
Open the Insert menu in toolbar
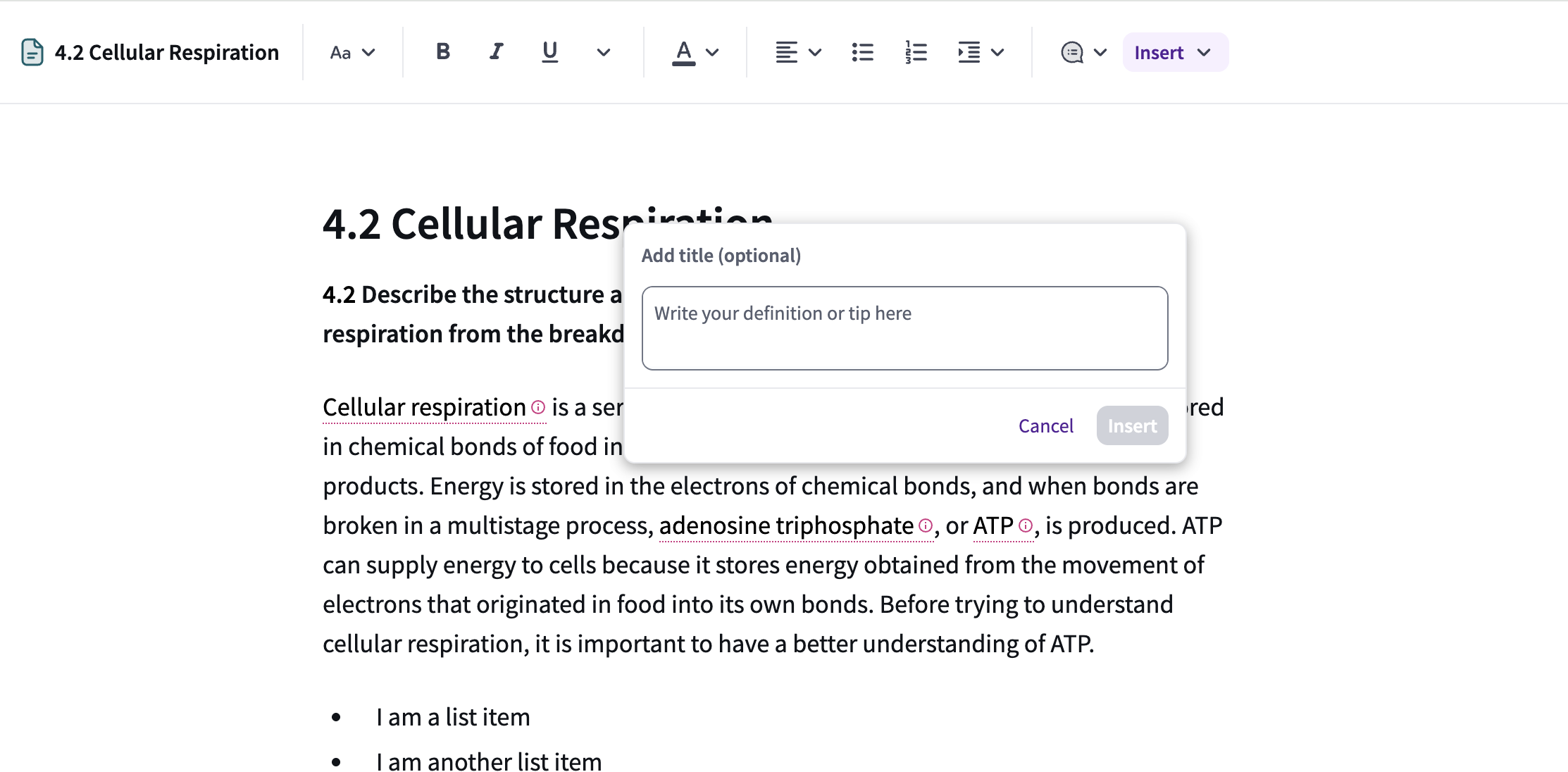(x=1175, y=52)
